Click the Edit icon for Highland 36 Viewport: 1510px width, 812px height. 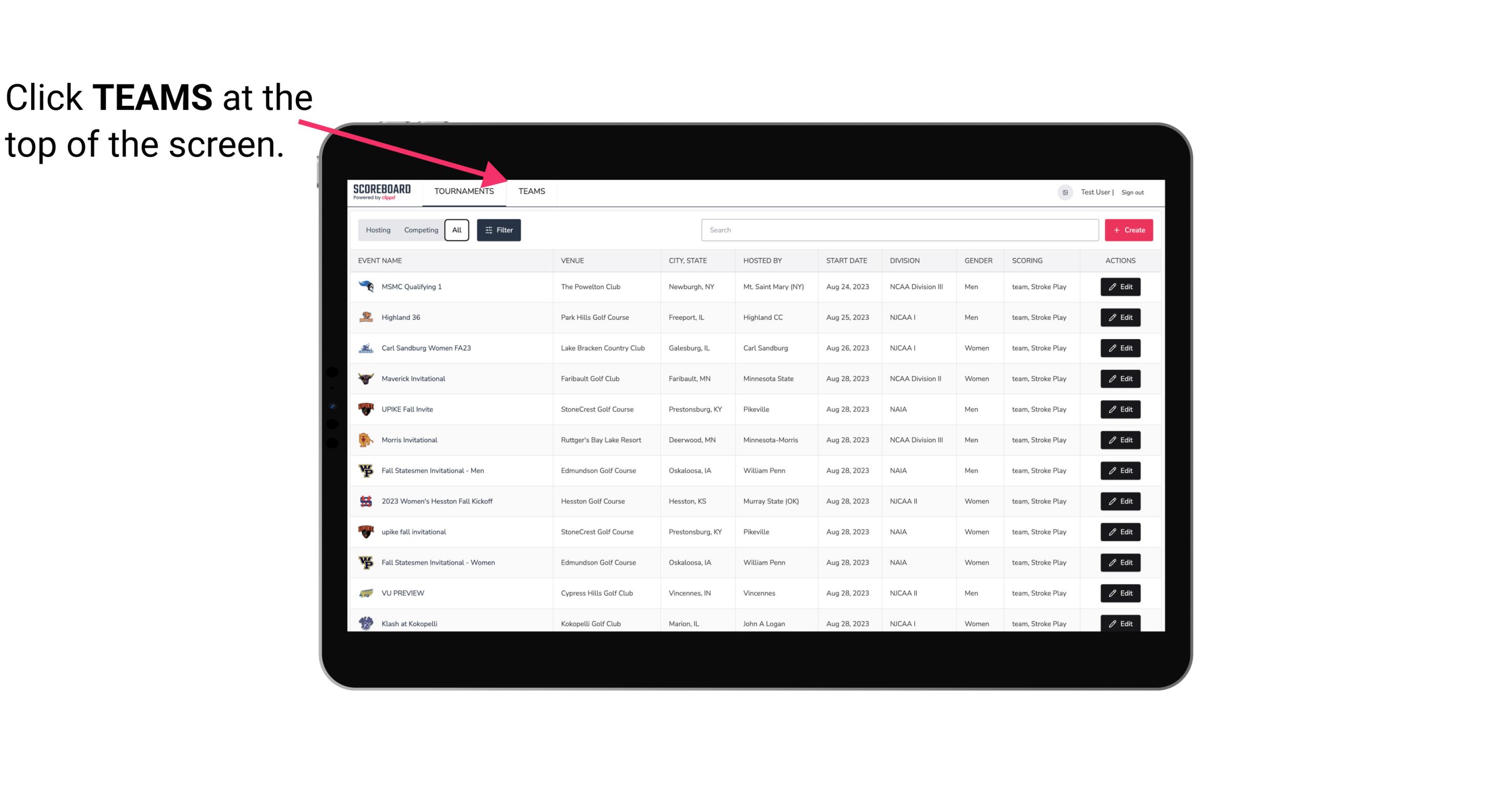tap(1120, 317)
